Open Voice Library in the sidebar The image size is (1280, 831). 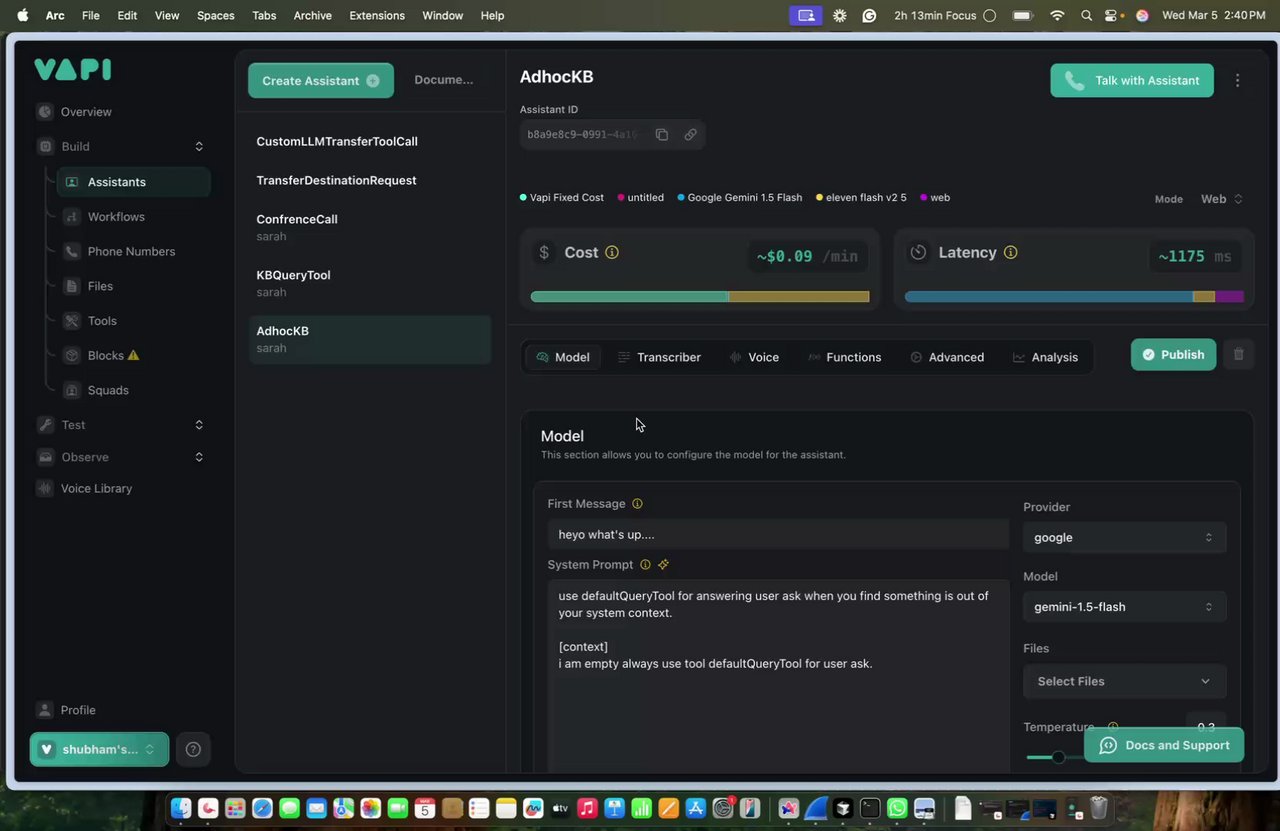(96, 488)
